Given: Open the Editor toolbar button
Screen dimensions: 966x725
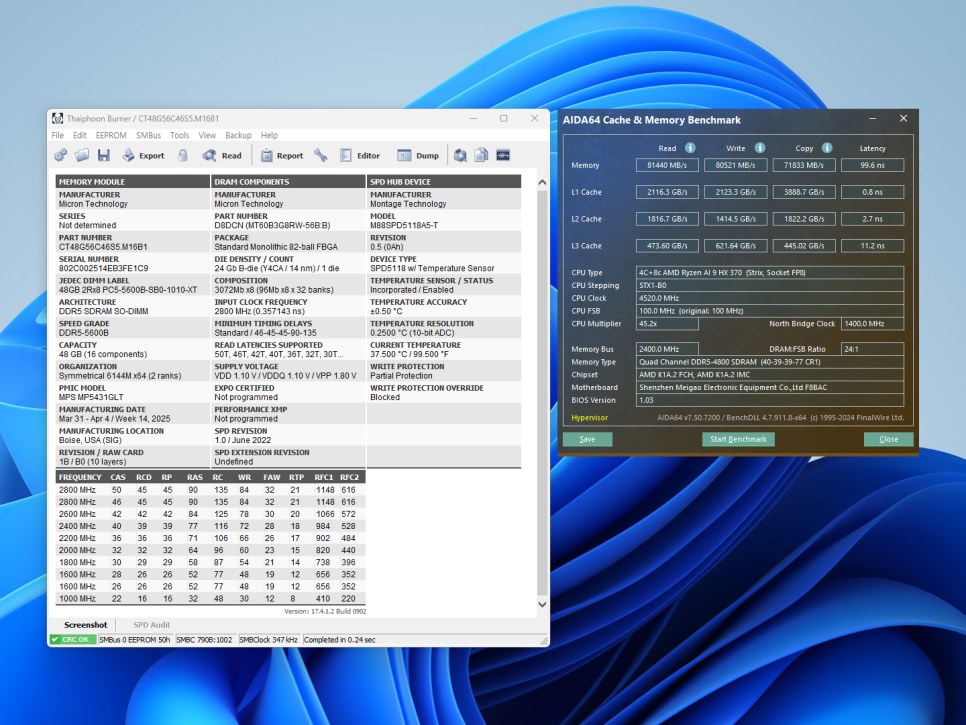Looking at the screenshot, I should pos(360,156).
